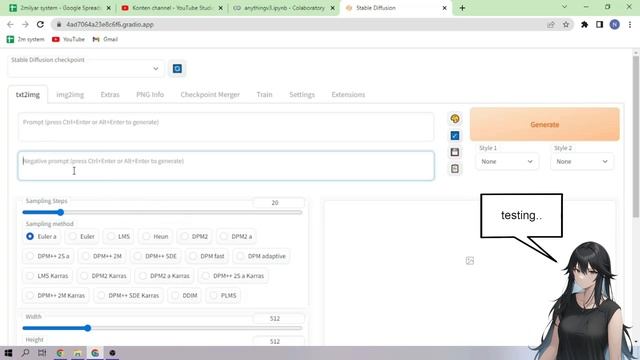Select the LMS Karras sampling method
This screenshot has height=360, width=640.
point(48,276)
